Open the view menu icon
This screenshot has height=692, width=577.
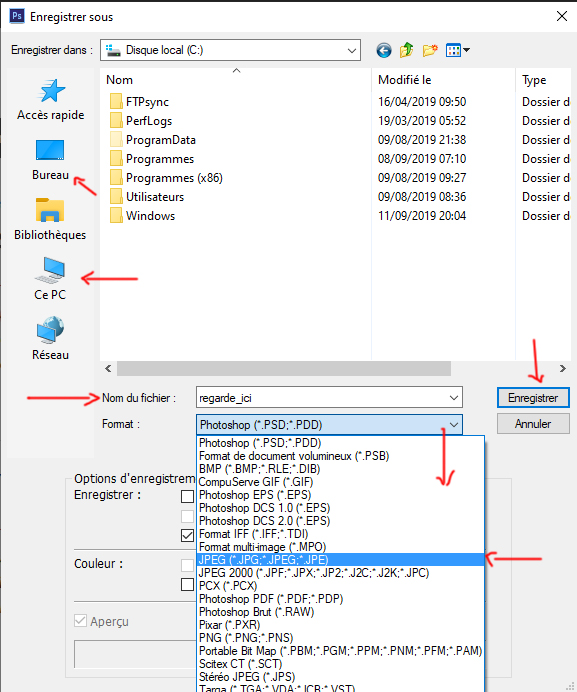457,50
